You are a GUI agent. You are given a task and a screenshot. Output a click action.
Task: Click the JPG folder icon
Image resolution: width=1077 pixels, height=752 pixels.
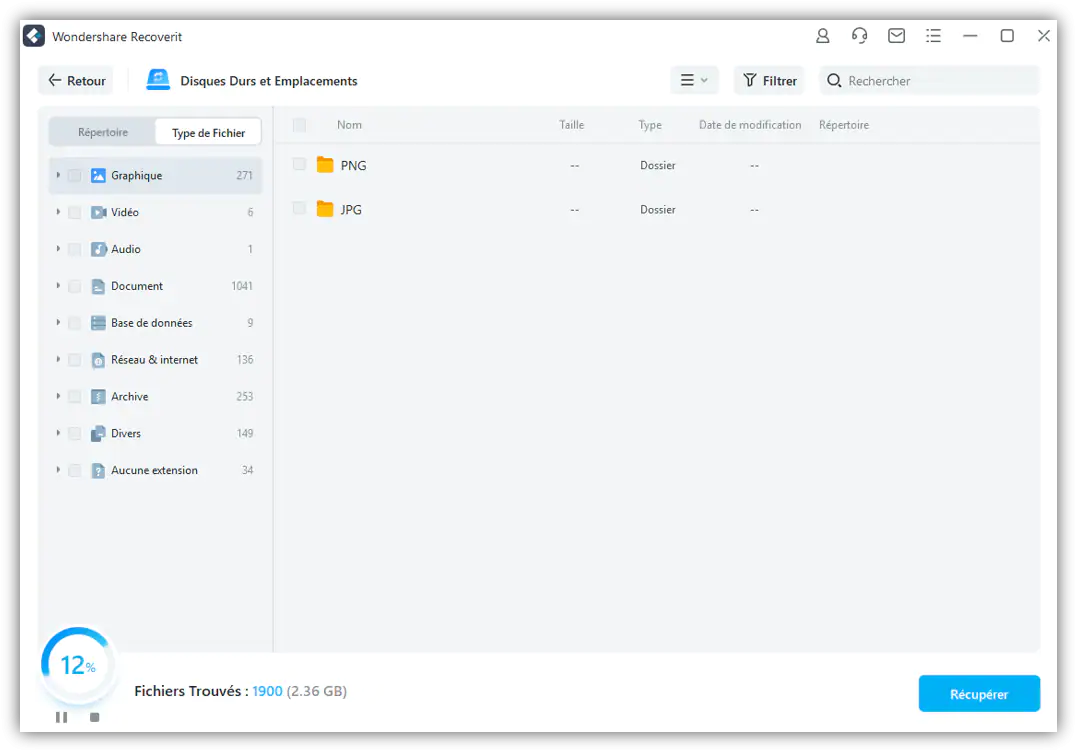click(x=325, y=209)
